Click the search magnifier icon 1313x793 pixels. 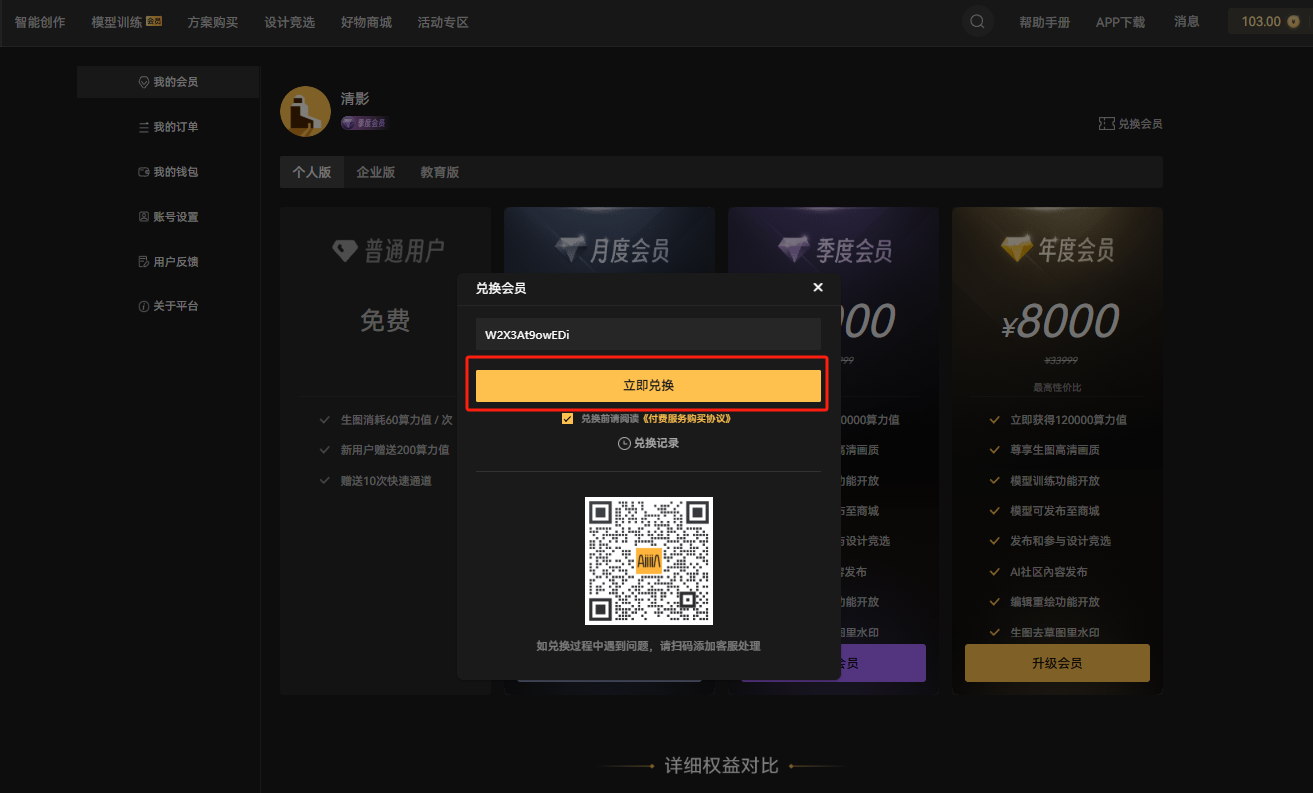click(977, 21)
